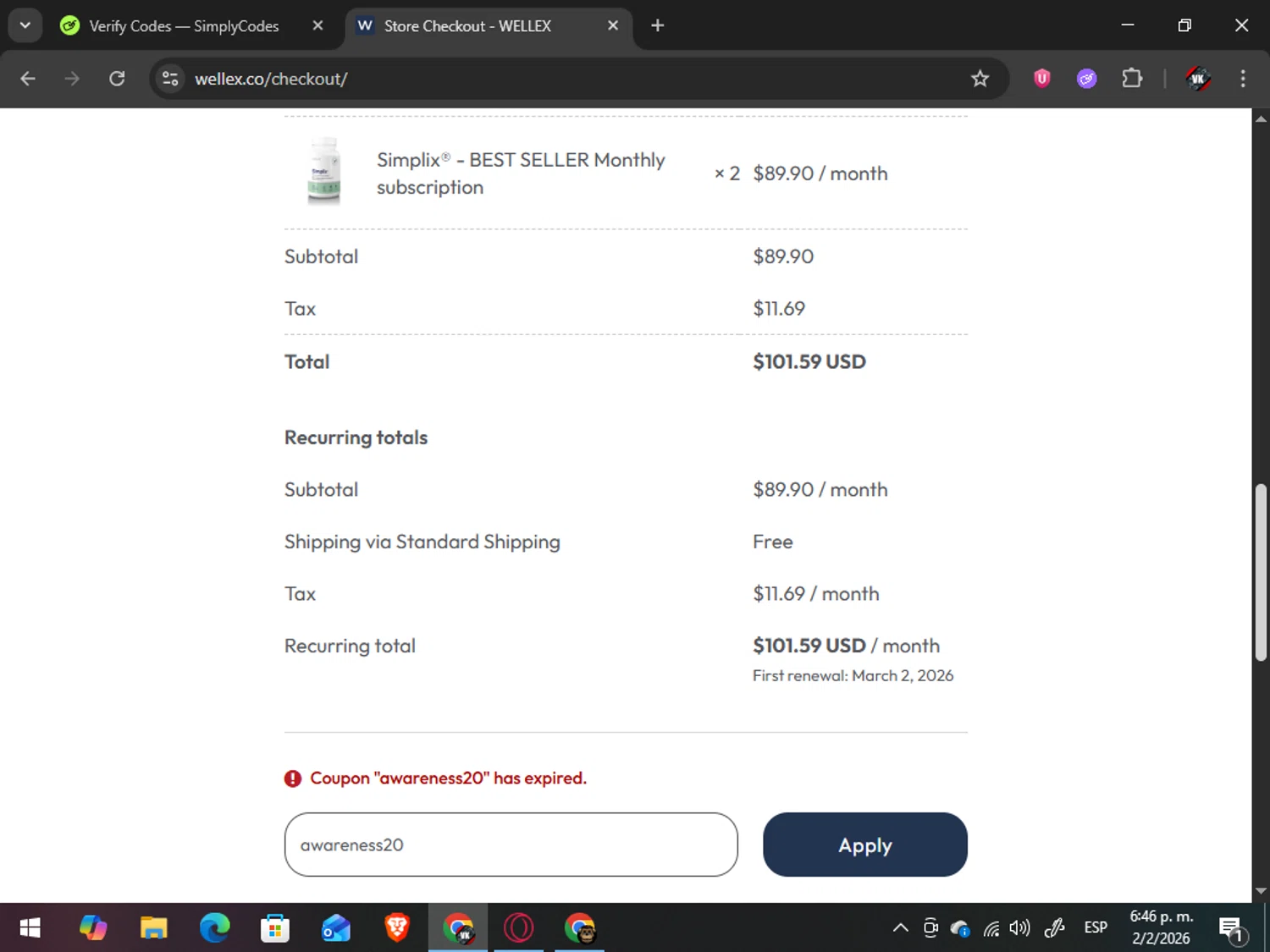1270x952 pixels.
Task: Switch to Verify Codes — SimplyCodes tab
Action: pyautogui.click(x=184, y=26)
